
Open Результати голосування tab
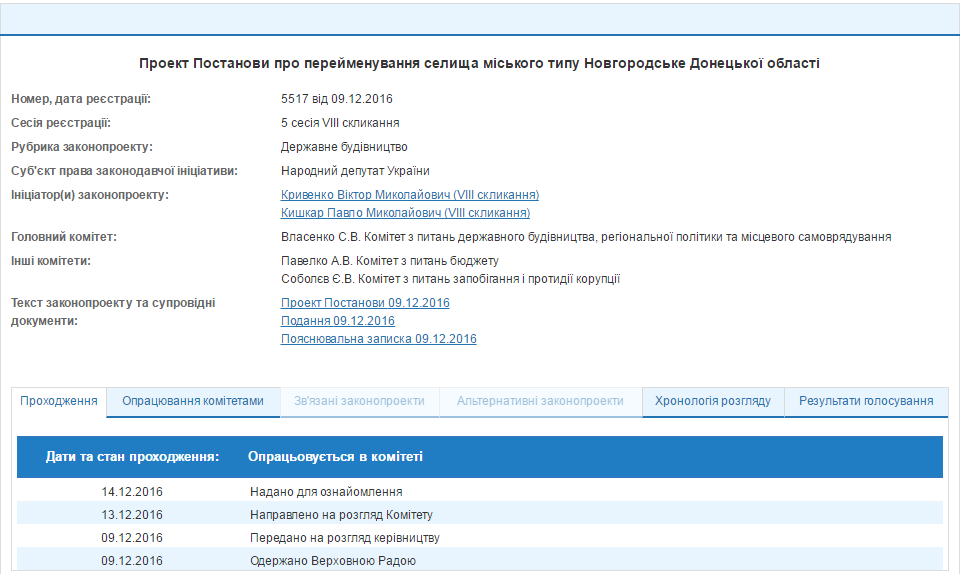(x=866, y=401)
